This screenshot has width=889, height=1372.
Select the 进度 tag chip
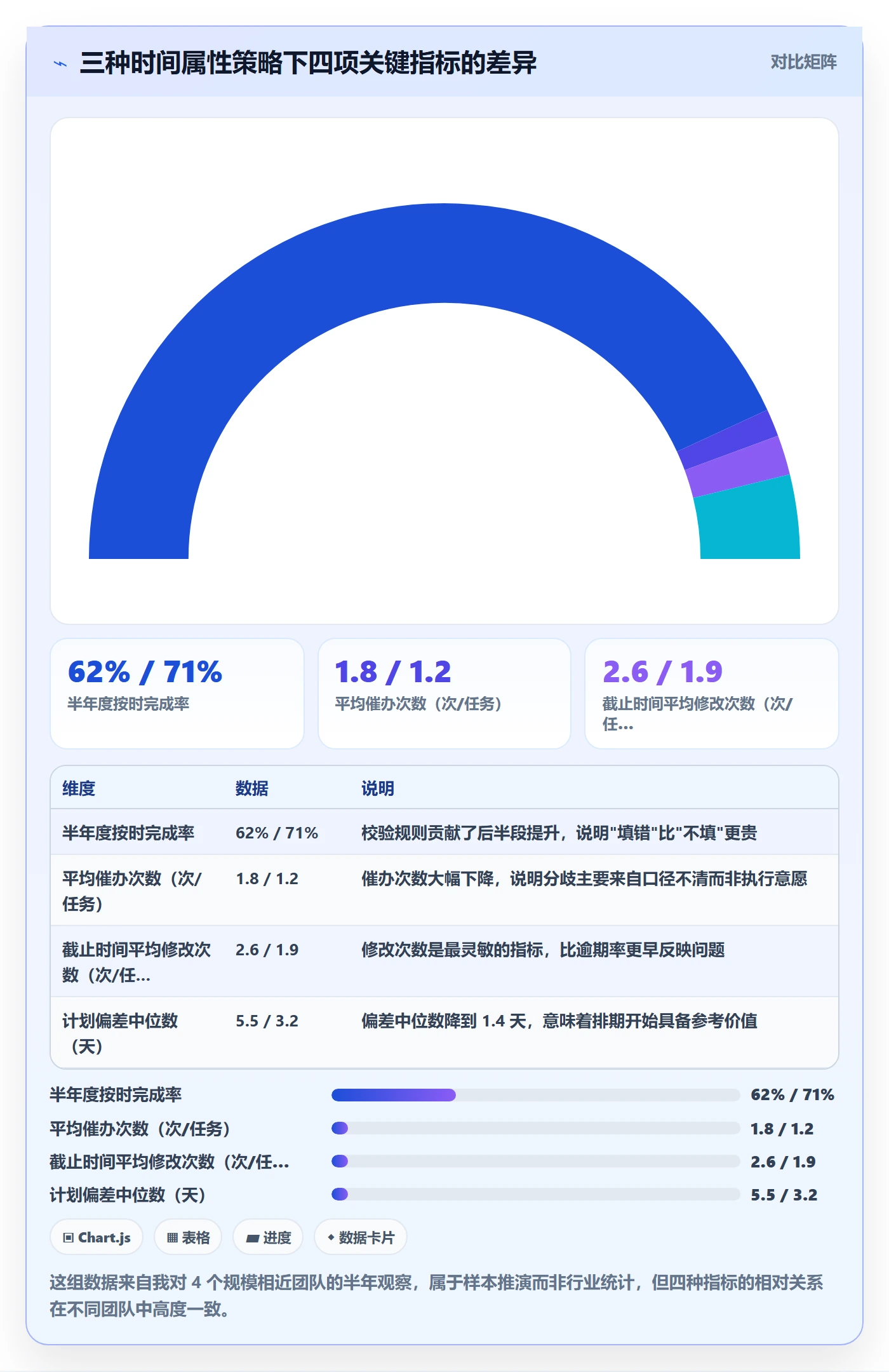pyautogui.click(x=268, y=1237)
